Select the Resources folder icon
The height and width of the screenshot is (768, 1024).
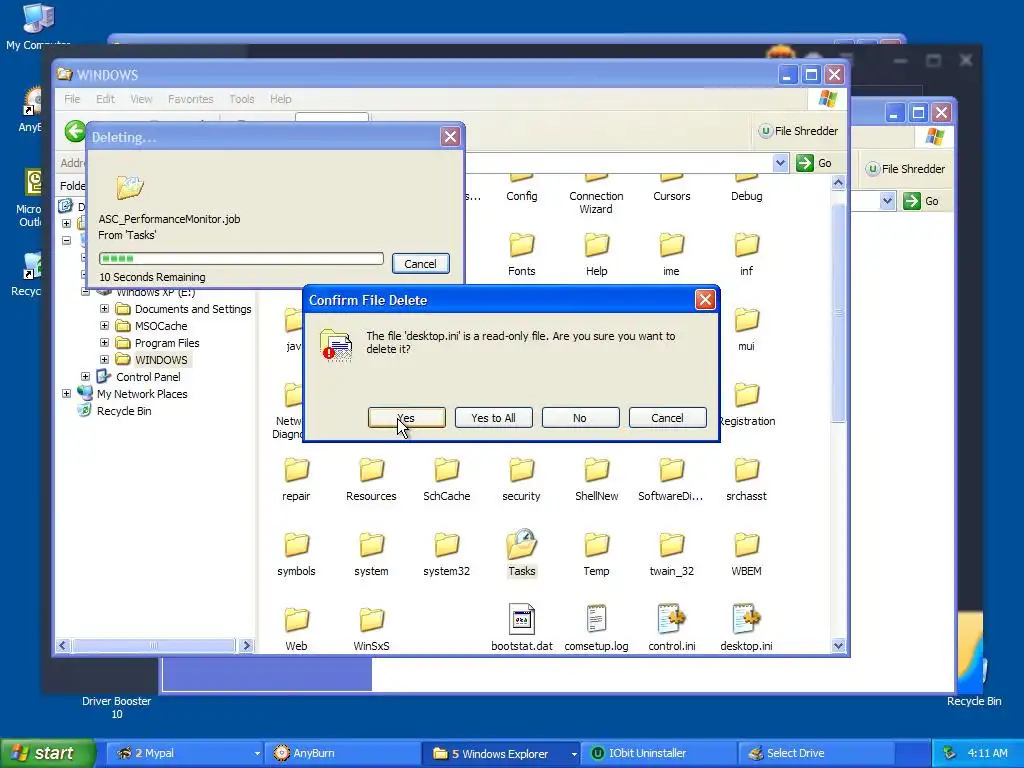pos(372,471)
